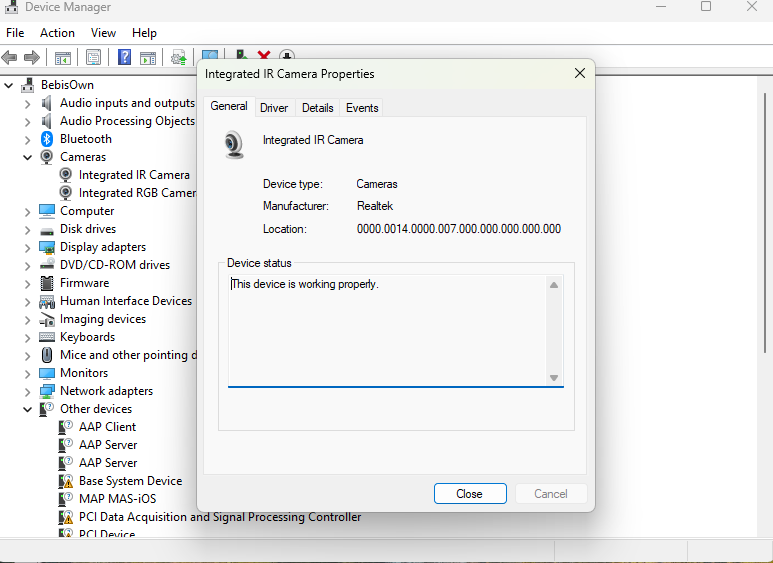
Task: Click the DVD/CD-ROM drives icon
Action: tap(47, 265)
